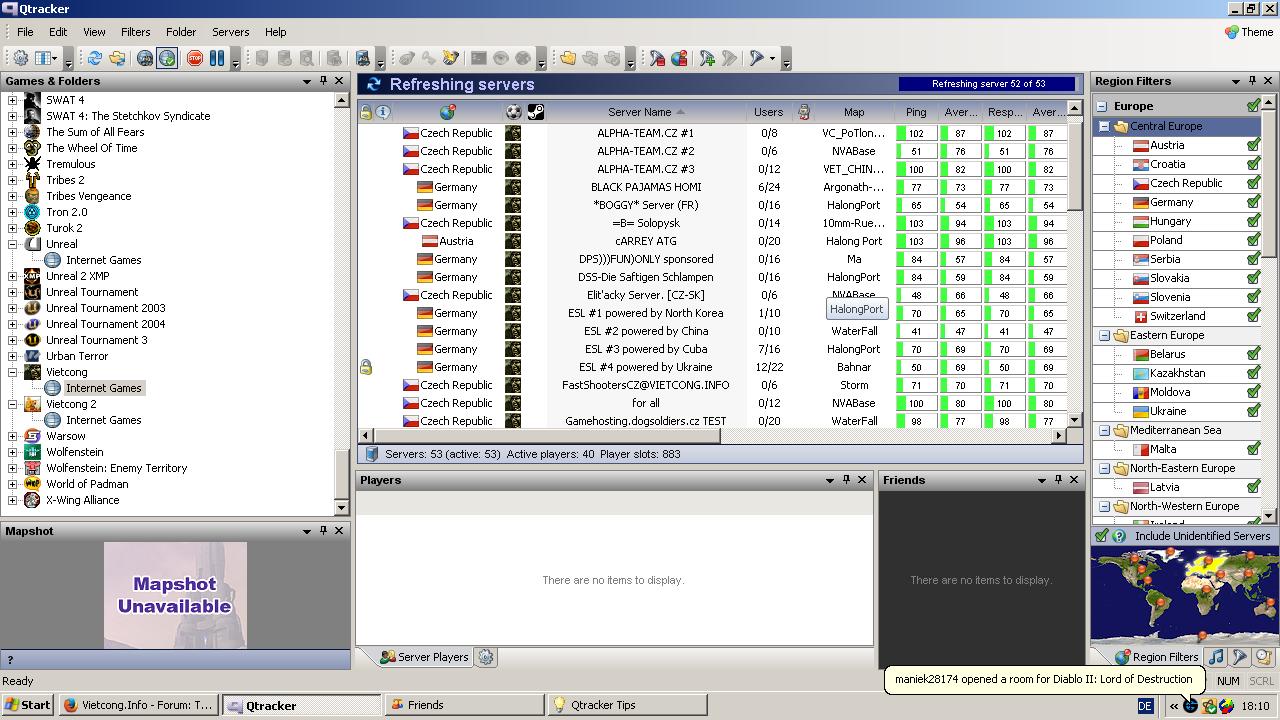Click the bots robot column header icon
Screen dimensions: 1280x720
click(803, 112)
